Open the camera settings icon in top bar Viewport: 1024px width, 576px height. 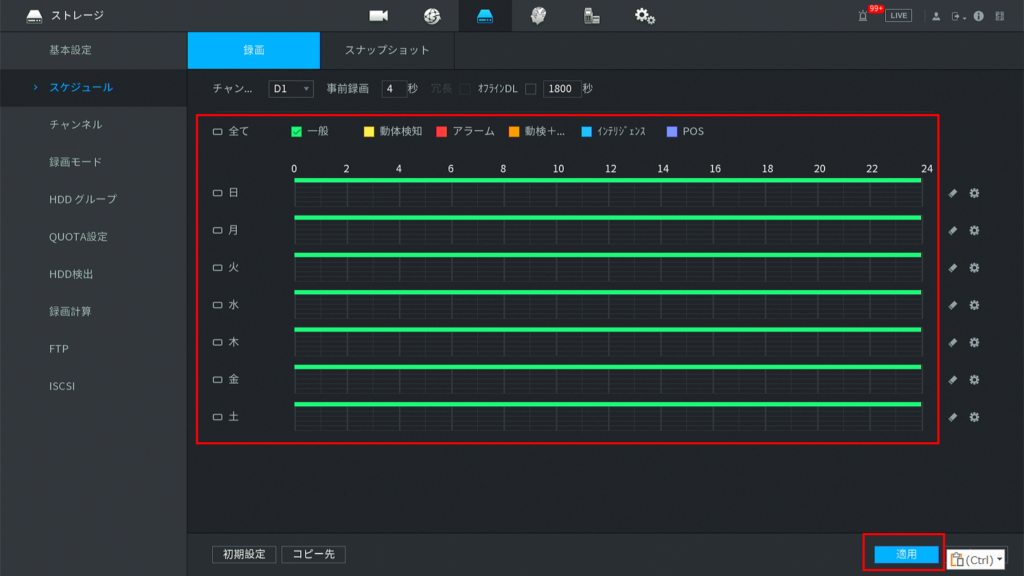coord(378,16)
